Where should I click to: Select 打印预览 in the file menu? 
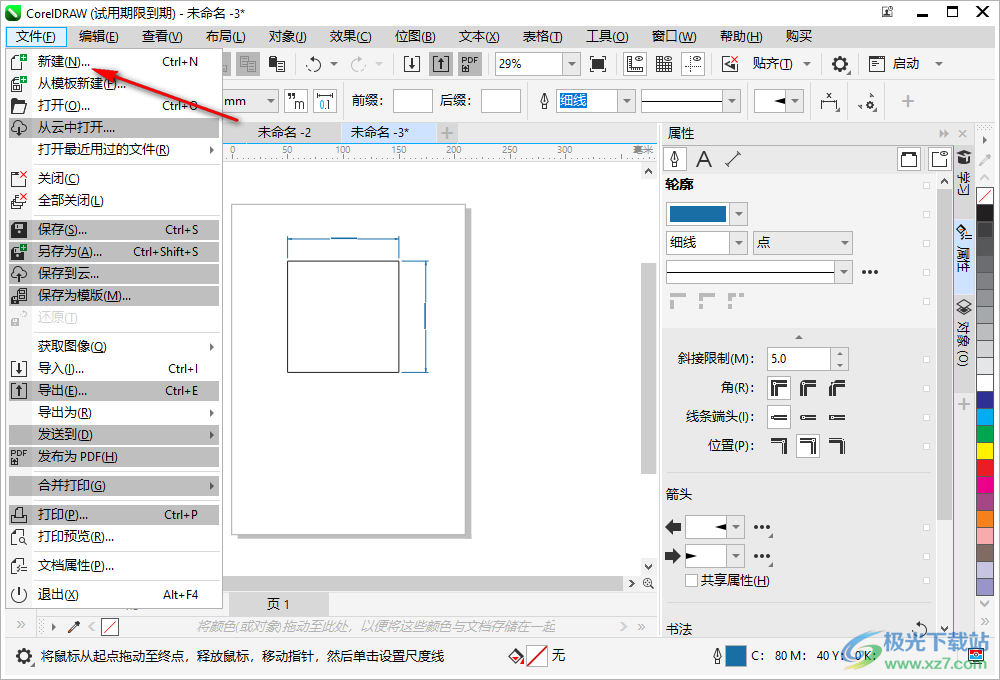pos(114,537)
